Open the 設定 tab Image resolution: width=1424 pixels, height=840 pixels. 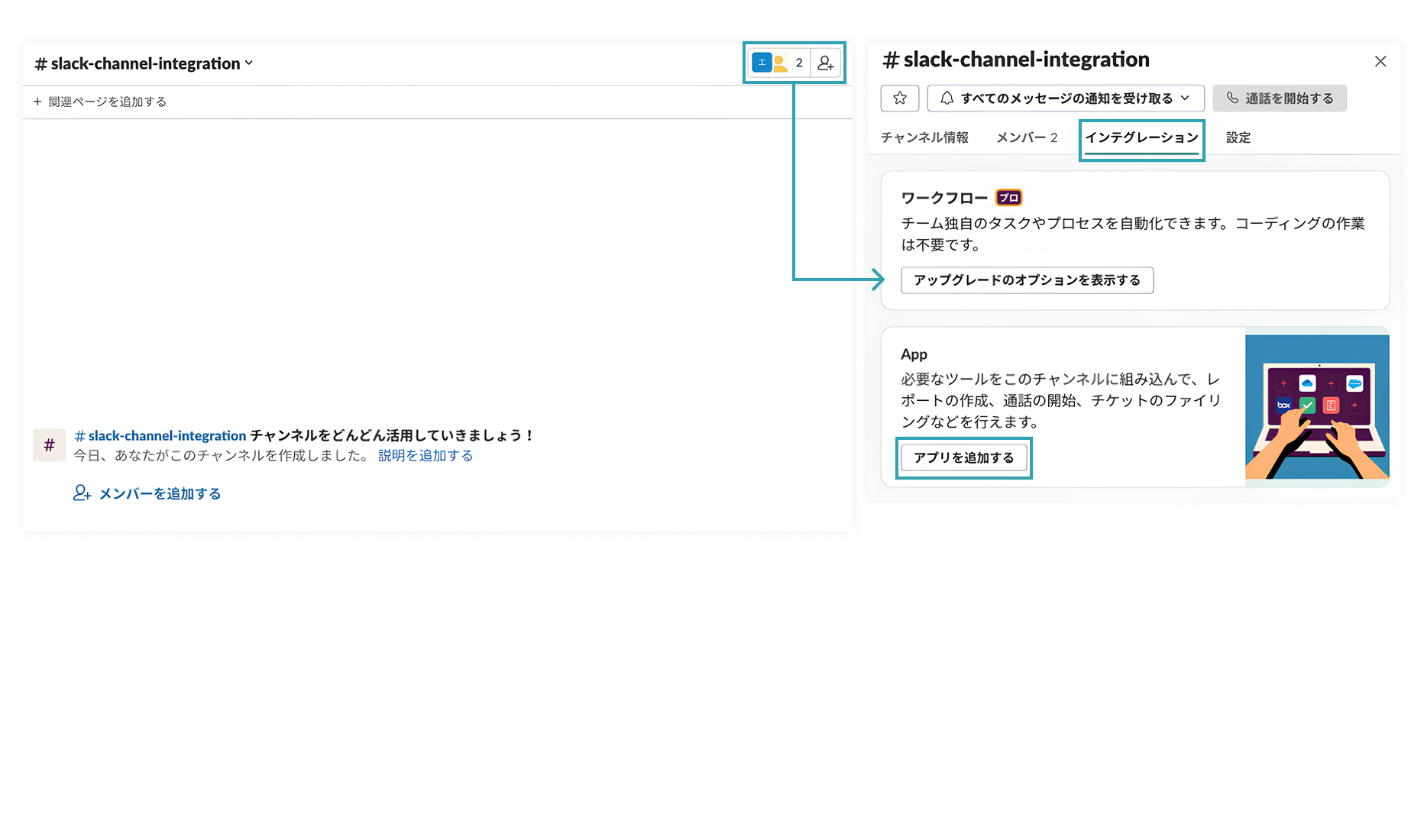pyautogui.click(x=1238, y=137)
